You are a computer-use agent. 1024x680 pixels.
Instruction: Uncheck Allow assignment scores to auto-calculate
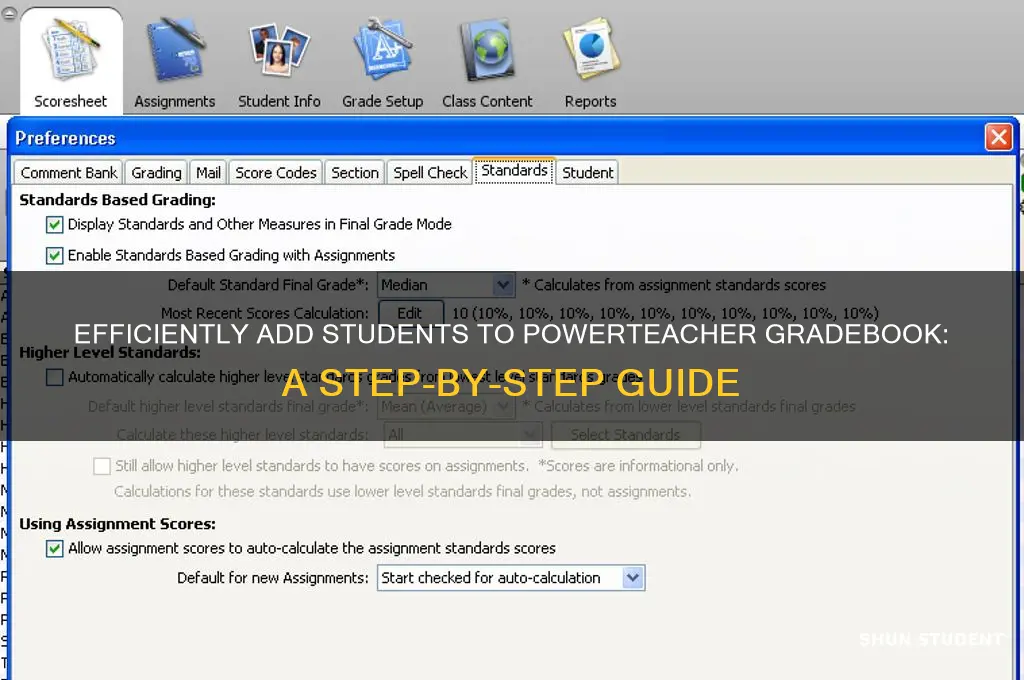coord(55,549)
